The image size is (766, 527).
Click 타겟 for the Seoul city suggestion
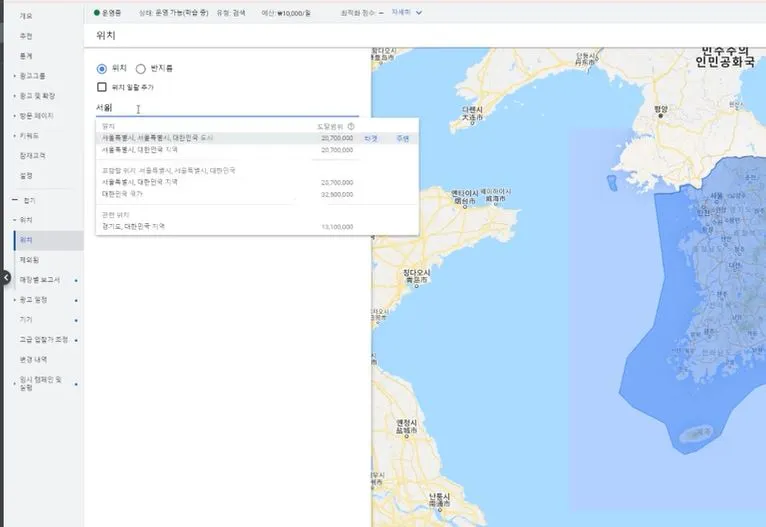pos(371,138)
